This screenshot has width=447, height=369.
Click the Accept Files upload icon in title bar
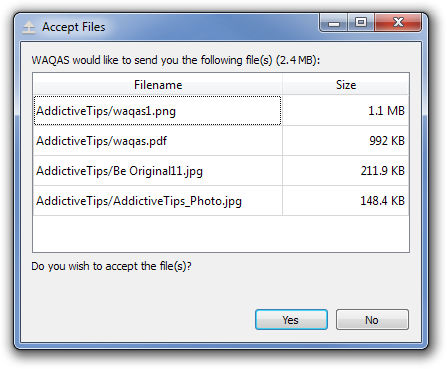29,27
